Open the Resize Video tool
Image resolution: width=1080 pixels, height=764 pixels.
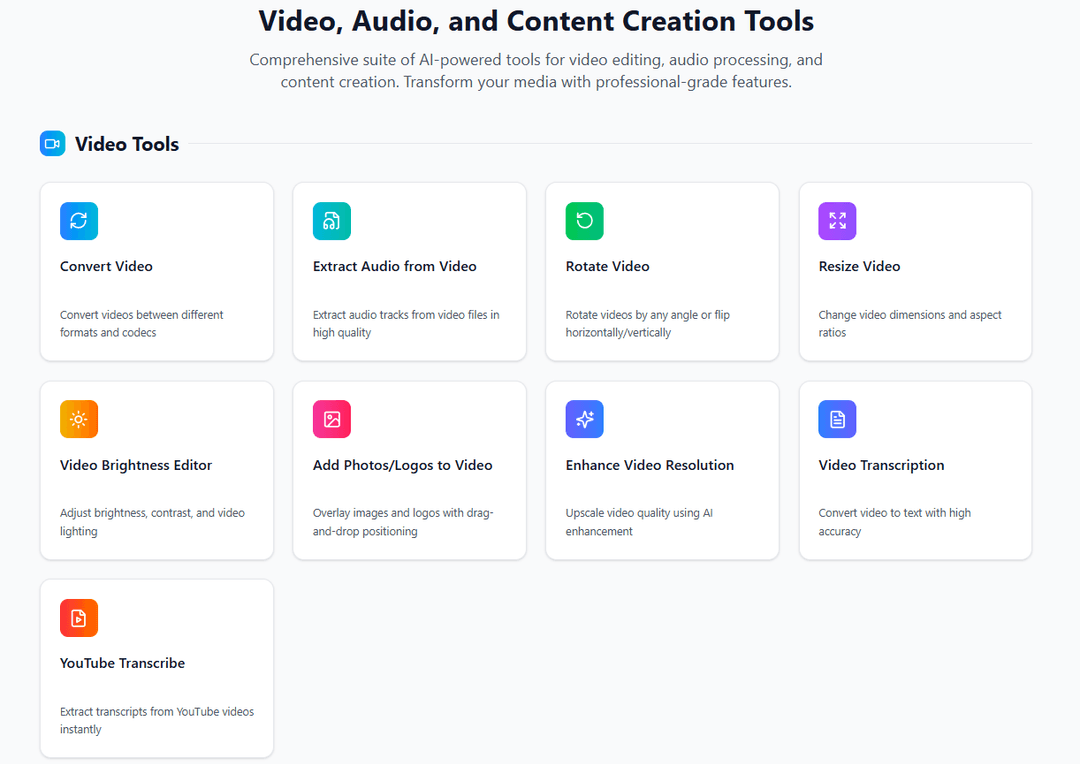(915, 271)
